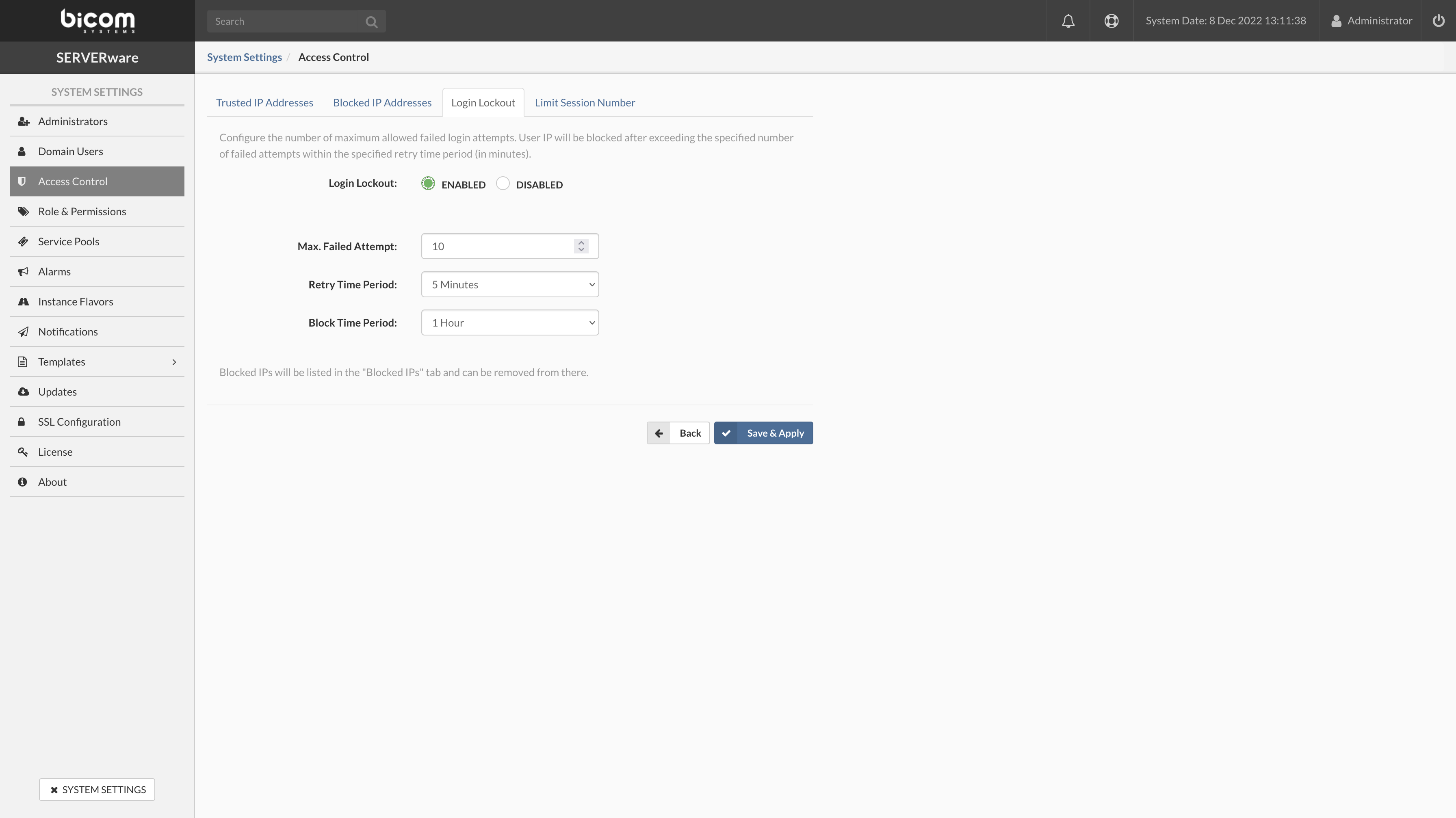Toggle Login Lockout to disabled state
This screenshot has width=1456, height=818.
point(503,183)
